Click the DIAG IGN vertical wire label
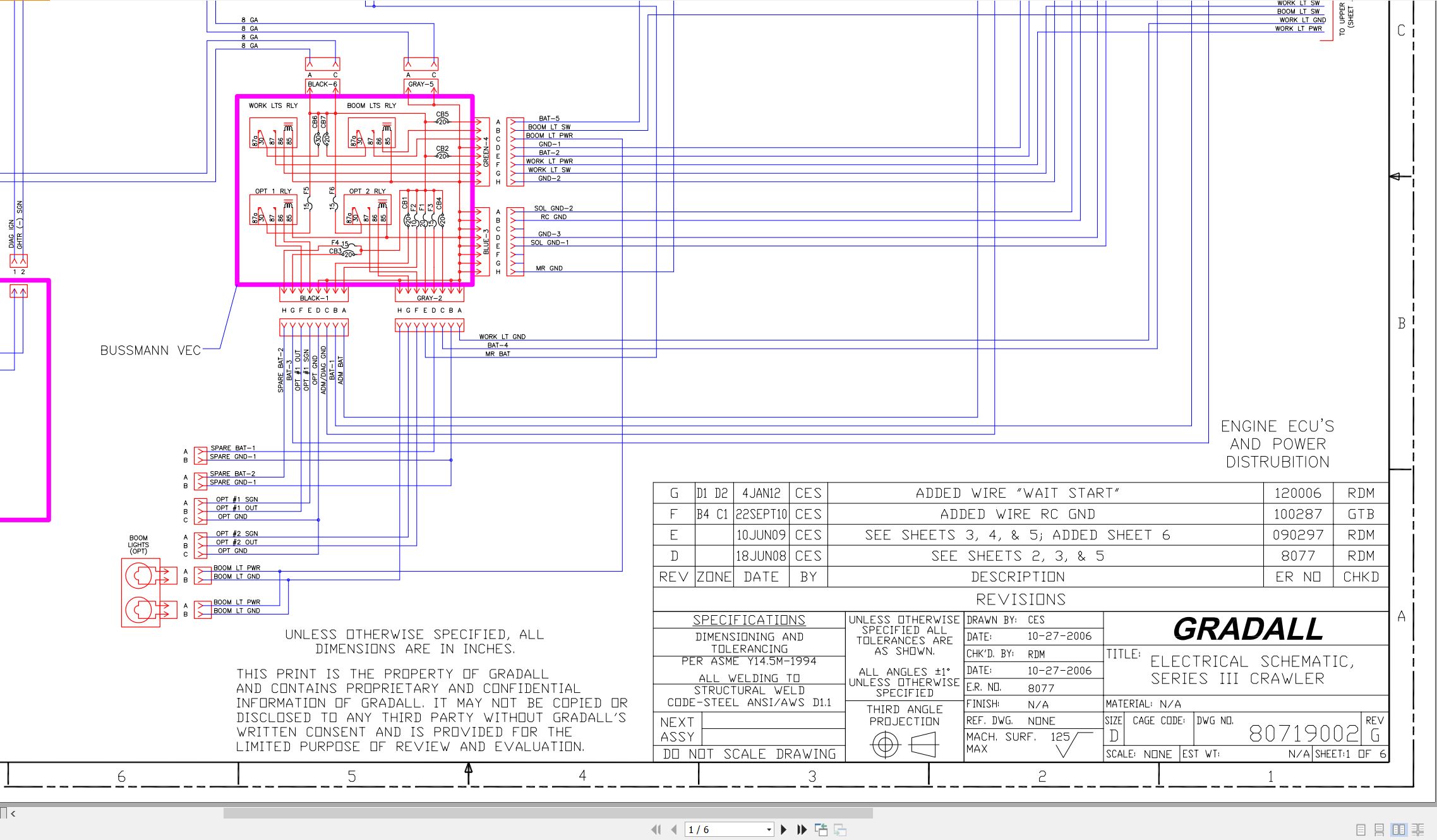This screenshot has width=1437, height=840. click(11, 234)
